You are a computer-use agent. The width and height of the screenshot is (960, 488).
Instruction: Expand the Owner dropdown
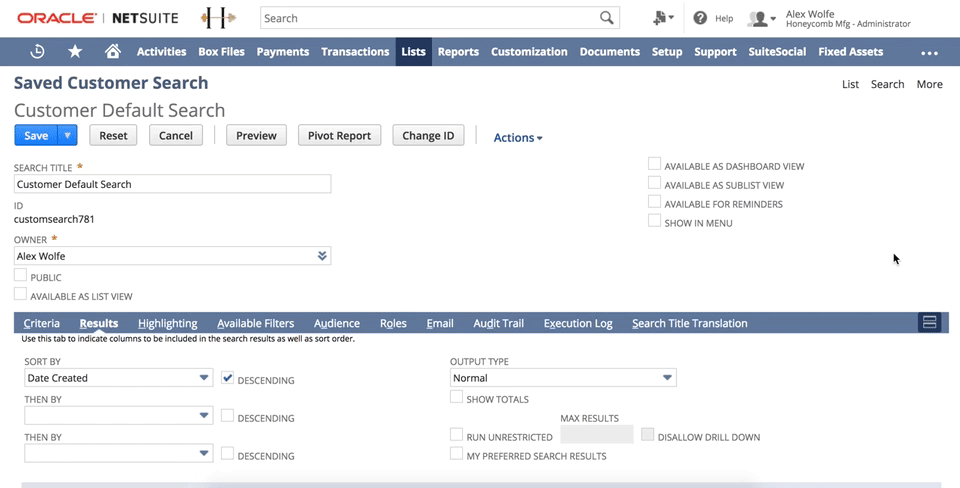pos(322,256)
